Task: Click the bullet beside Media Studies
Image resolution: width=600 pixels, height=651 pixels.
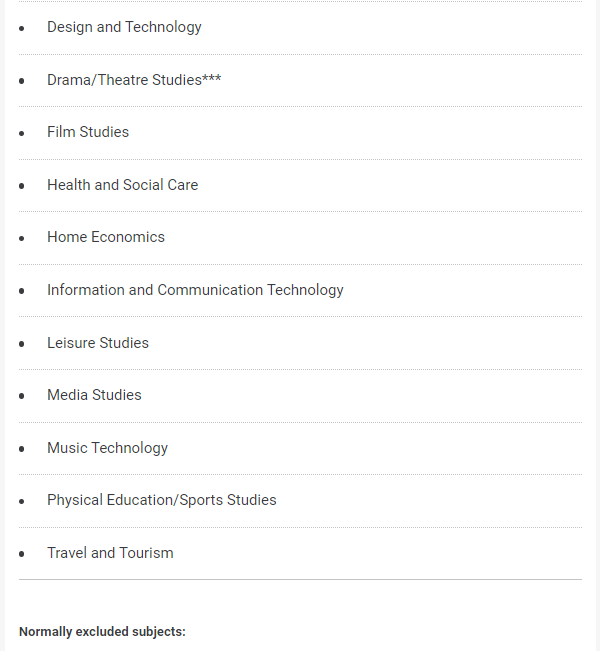Action: [22, 396]
